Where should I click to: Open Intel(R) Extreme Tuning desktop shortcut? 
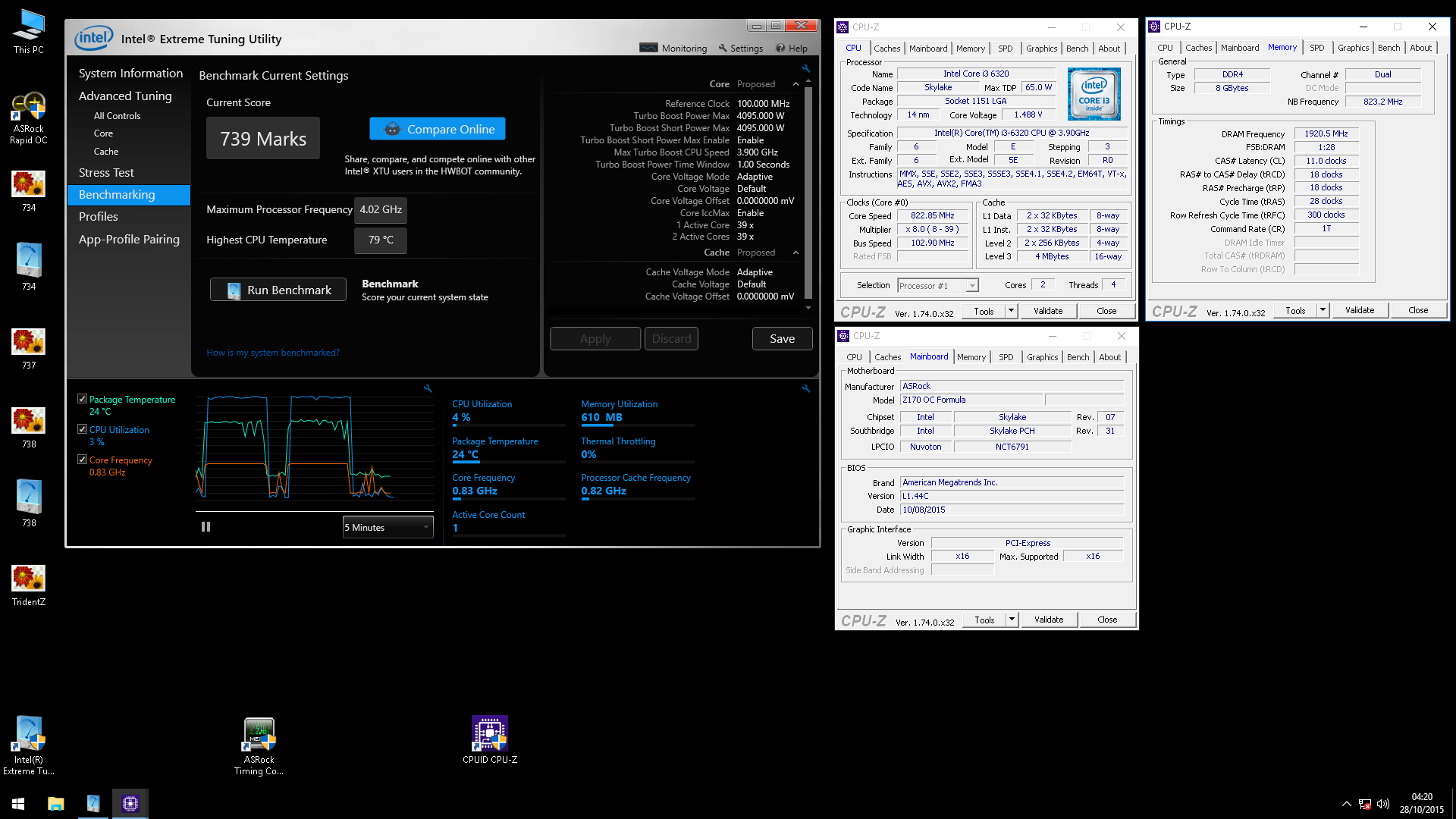[28, 746]
